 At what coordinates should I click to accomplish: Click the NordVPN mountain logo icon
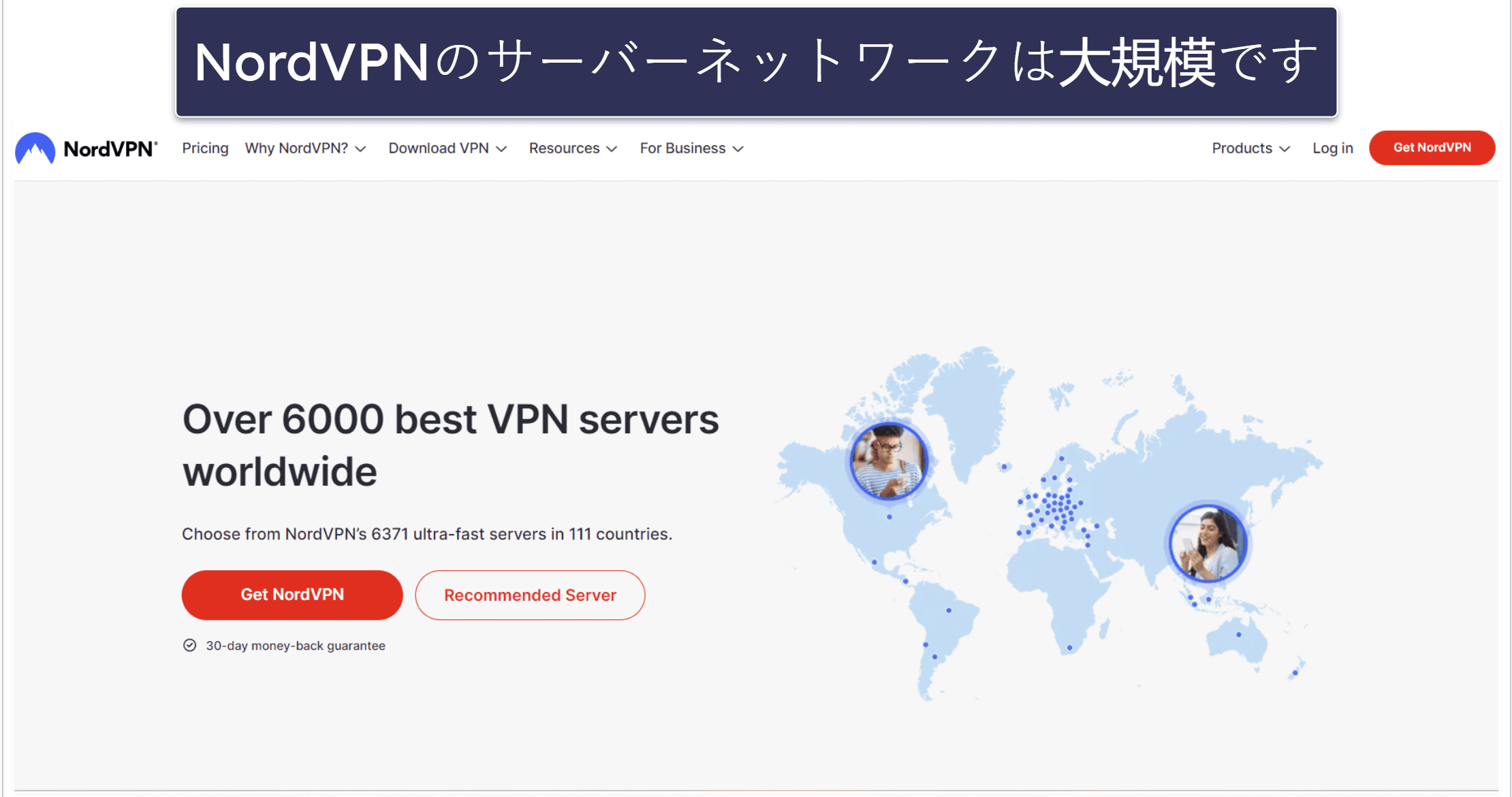tap(35, 149)
